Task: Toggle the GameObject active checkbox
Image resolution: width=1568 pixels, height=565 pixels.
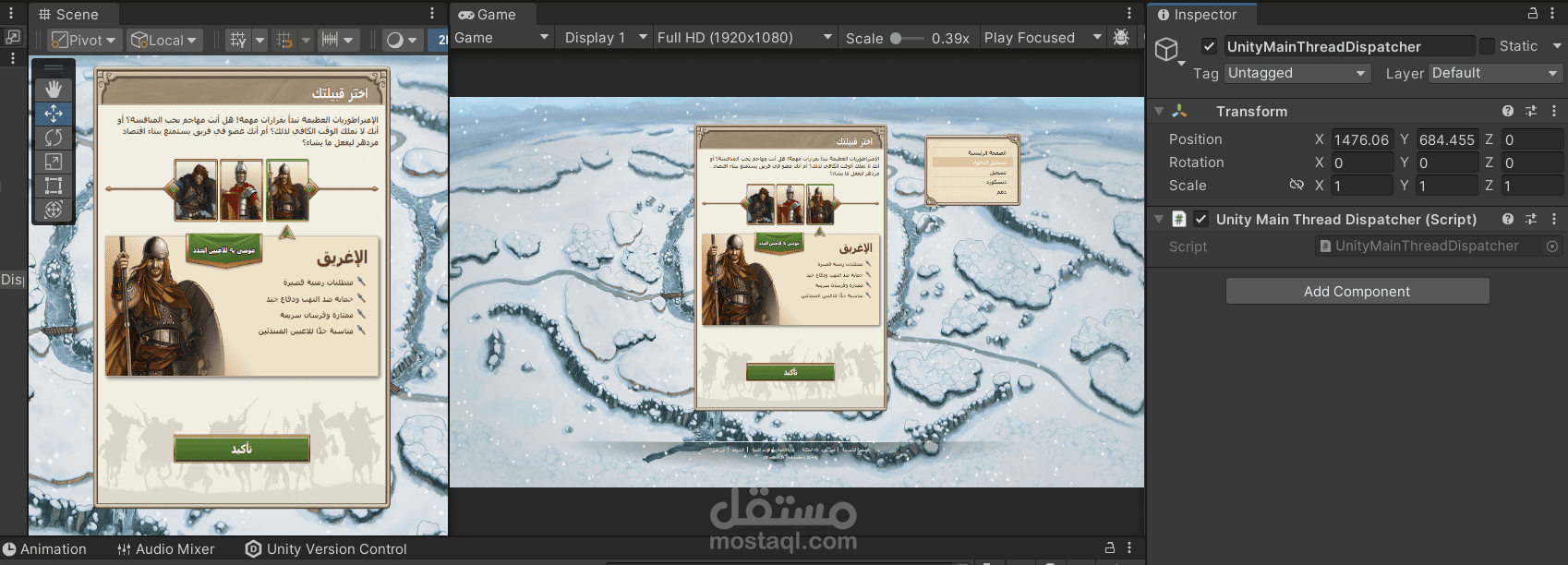Action: pyautogui.click(x=1209, y=46)
